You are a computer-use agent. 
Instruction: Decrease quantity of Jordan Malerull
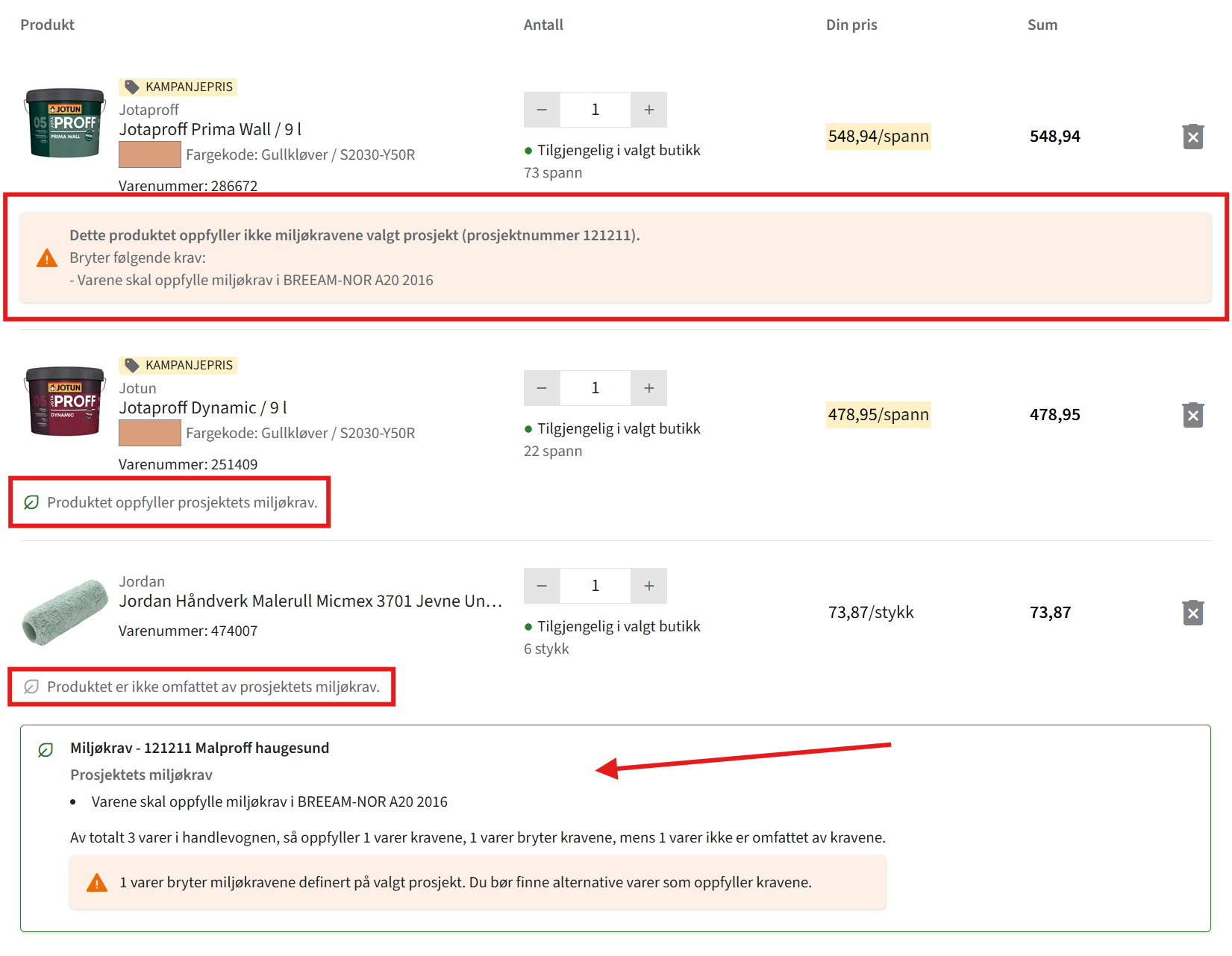click(x=542, y=586)
